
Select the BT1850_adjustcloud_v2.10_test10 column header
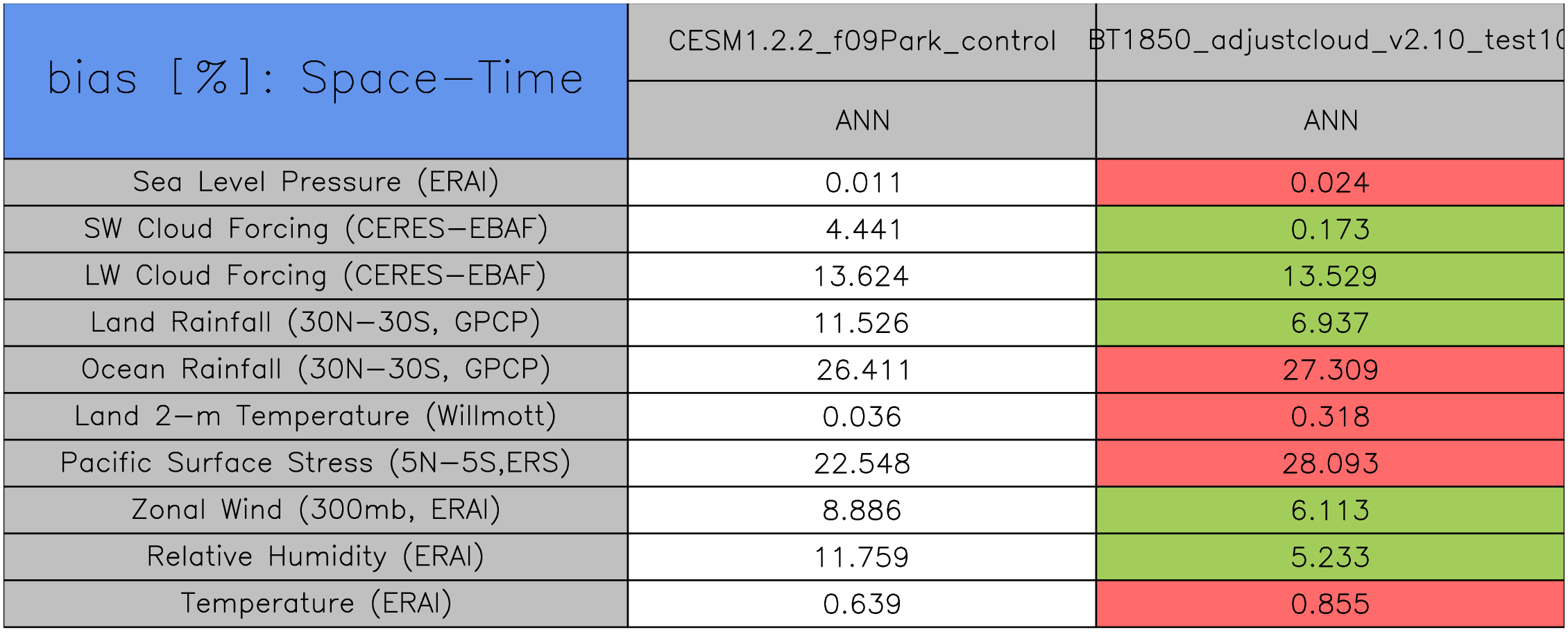coord(1329,42)
